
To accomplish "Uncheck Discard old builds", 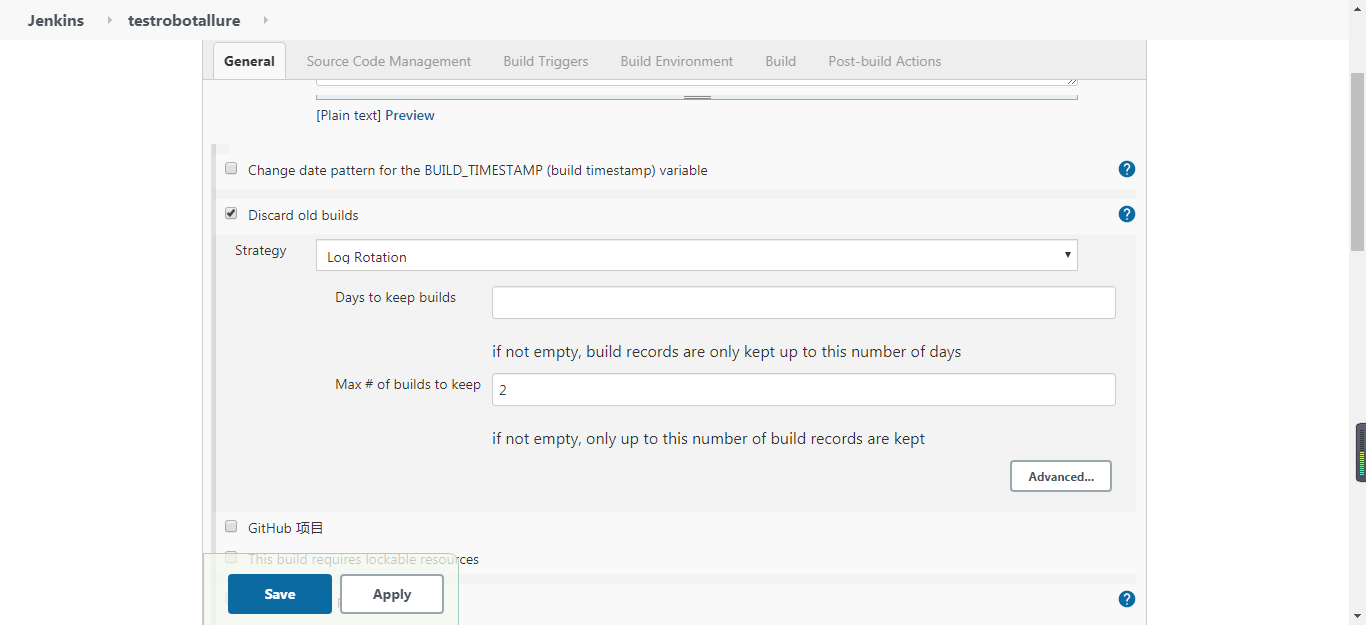I will point(231,213).
